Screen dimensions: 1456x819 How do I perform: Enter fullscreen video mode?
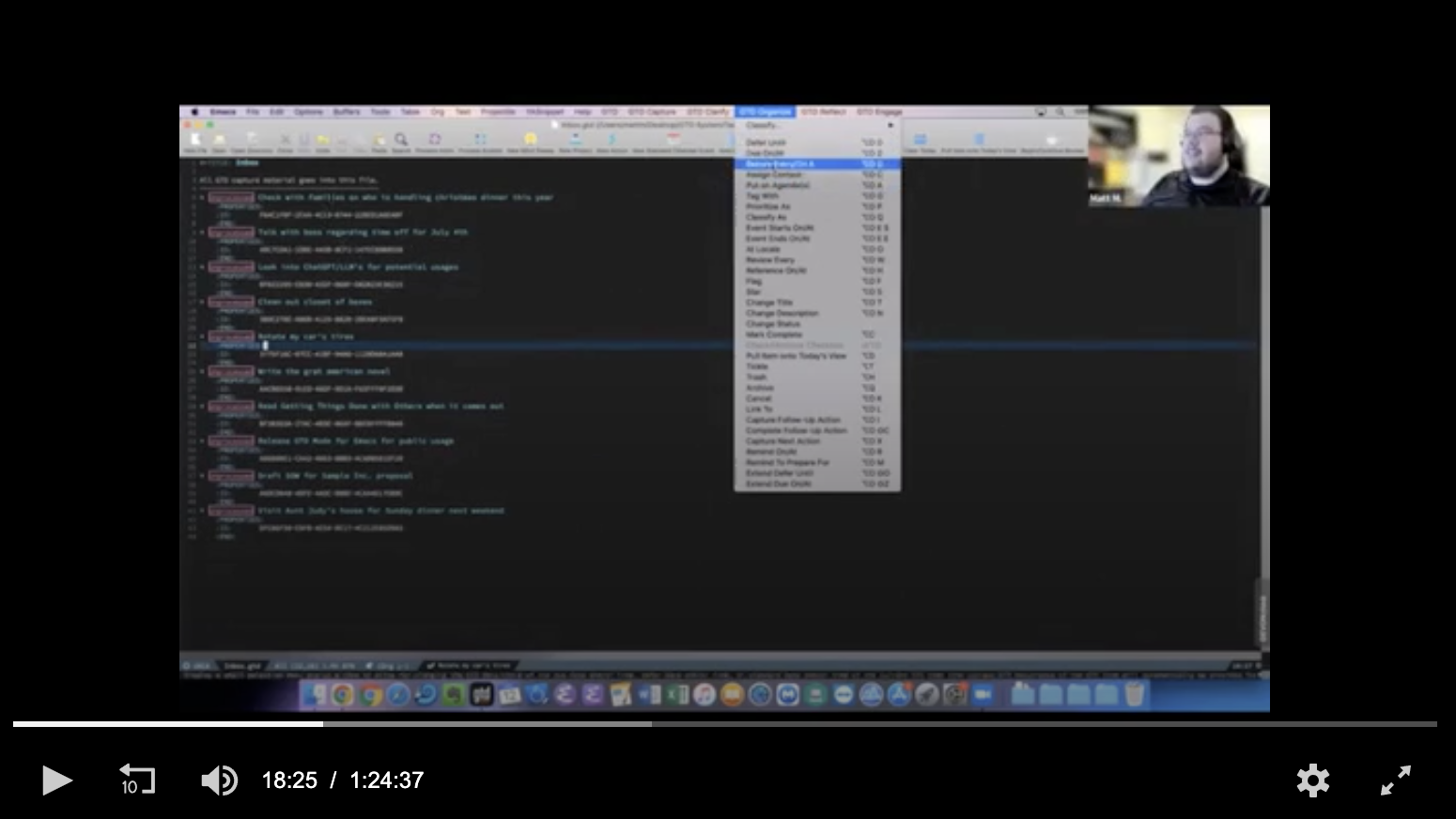(x=1395, y=780)
